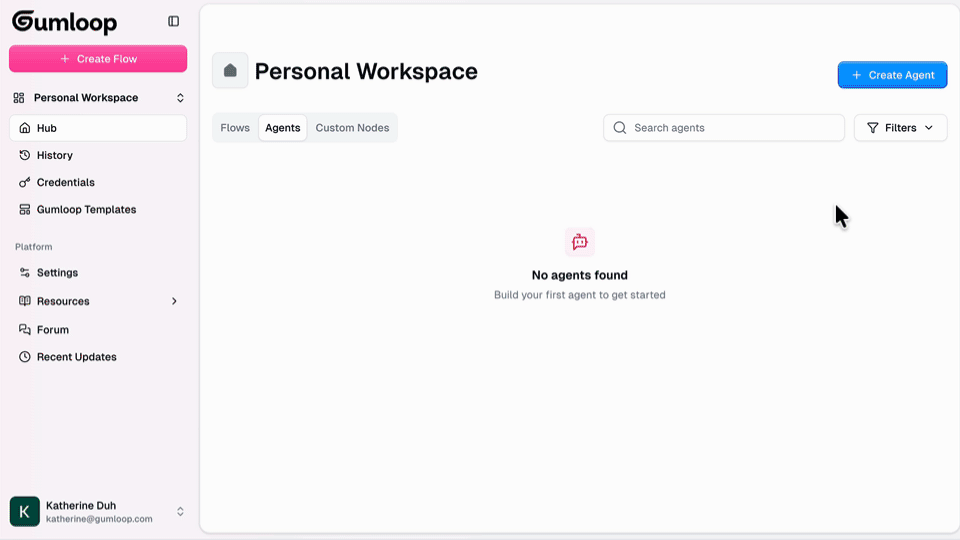Go to Hub in the sidebar

coord(98,128)
